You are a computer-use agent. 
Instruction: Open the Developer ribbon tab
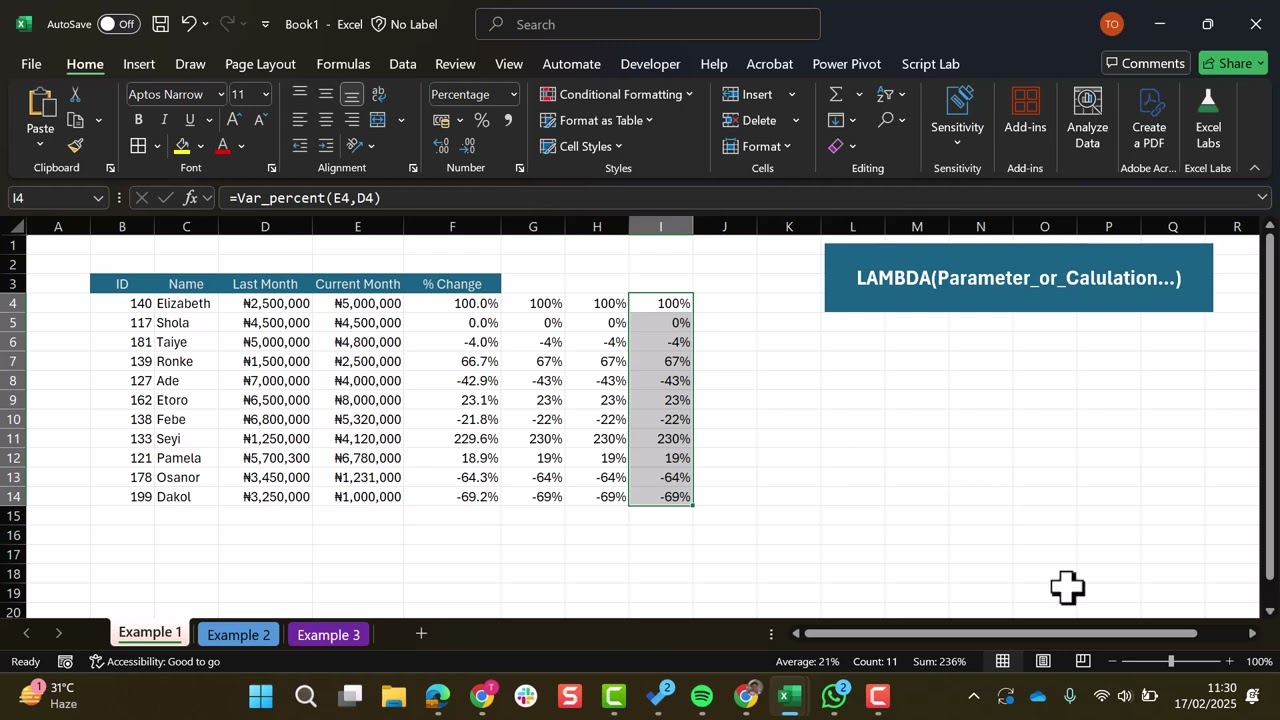coord(650,64)
